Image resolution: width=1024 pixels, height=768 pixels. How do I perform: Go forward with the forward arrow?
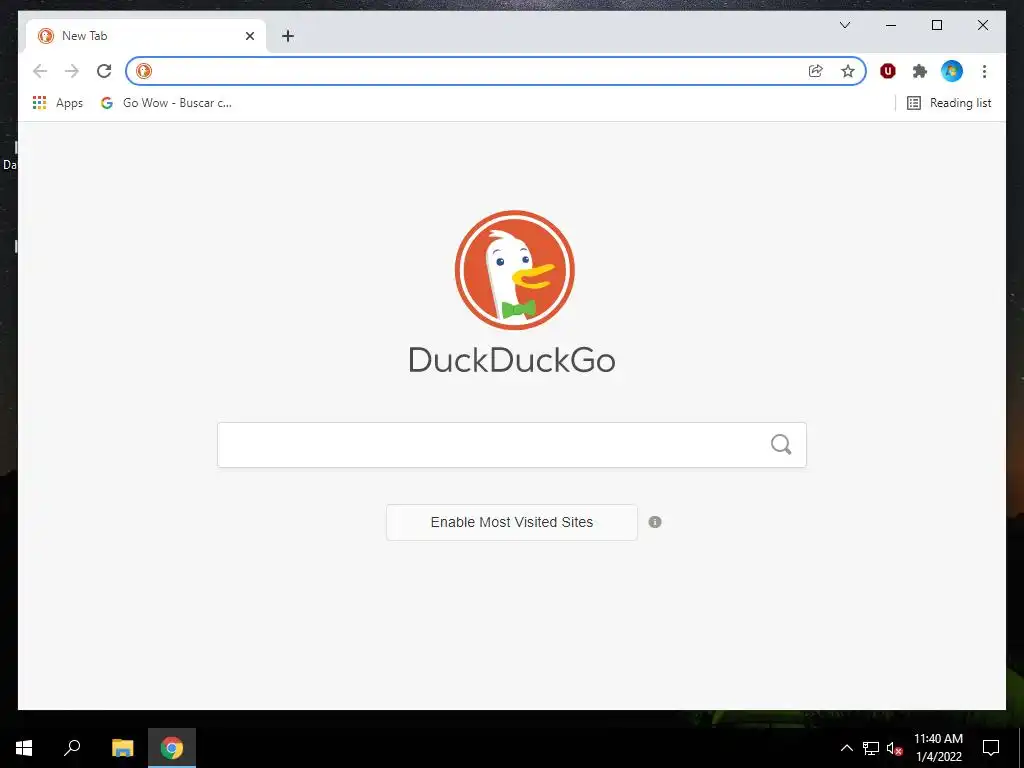72,71
